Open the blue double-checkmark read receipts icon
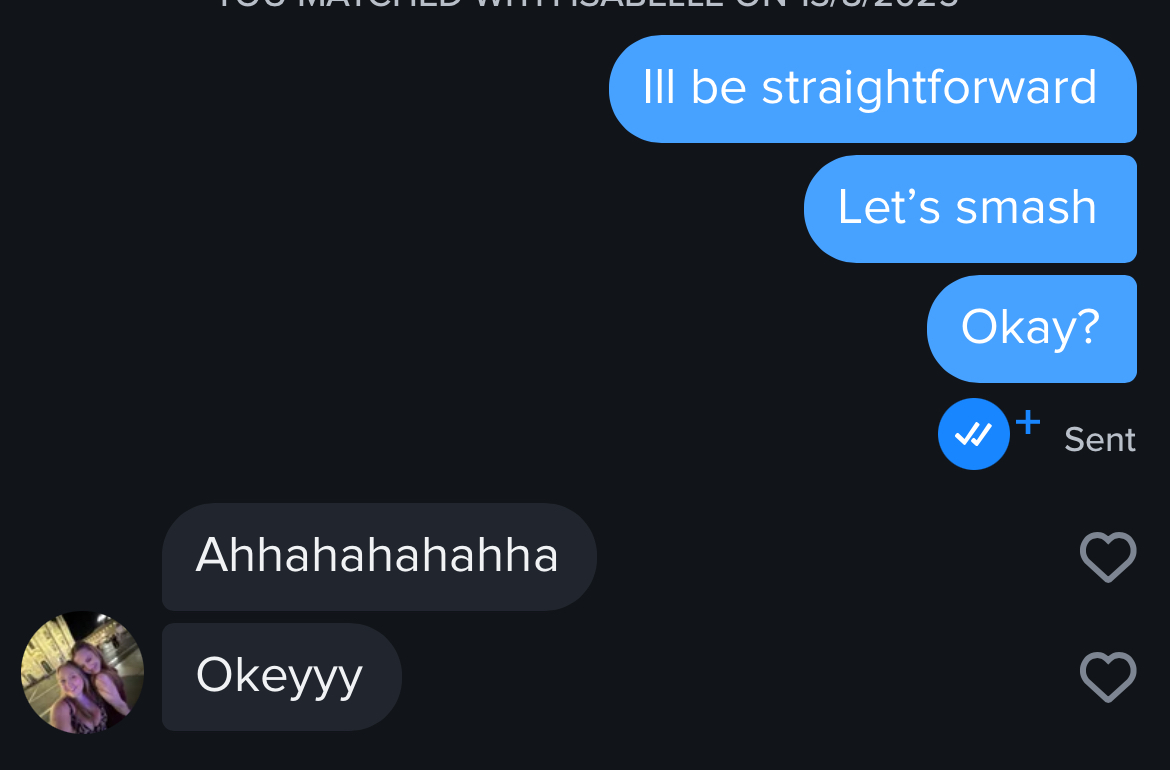The width and height of the screenshot is (1170, 770). [974, 433]
